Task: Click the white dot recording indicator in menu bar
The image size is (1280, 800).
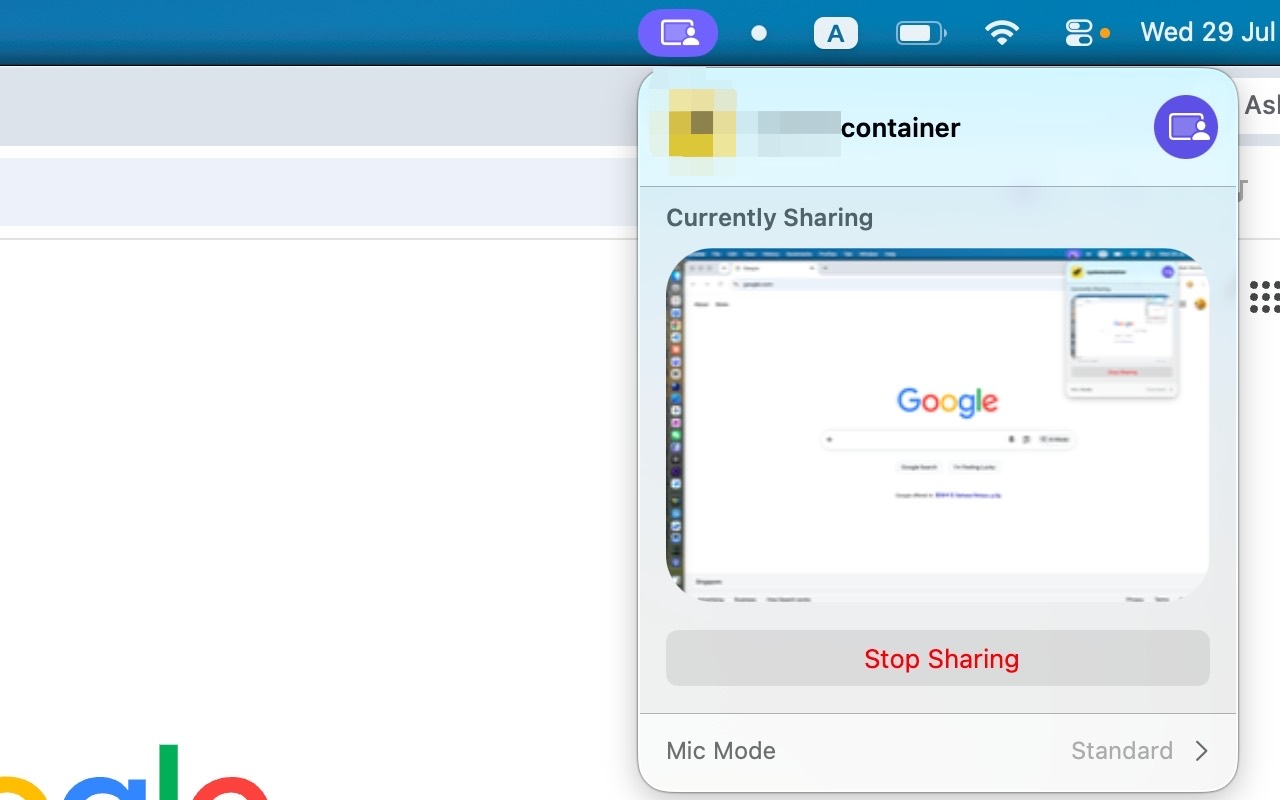Action: click(x=759, y=33)
